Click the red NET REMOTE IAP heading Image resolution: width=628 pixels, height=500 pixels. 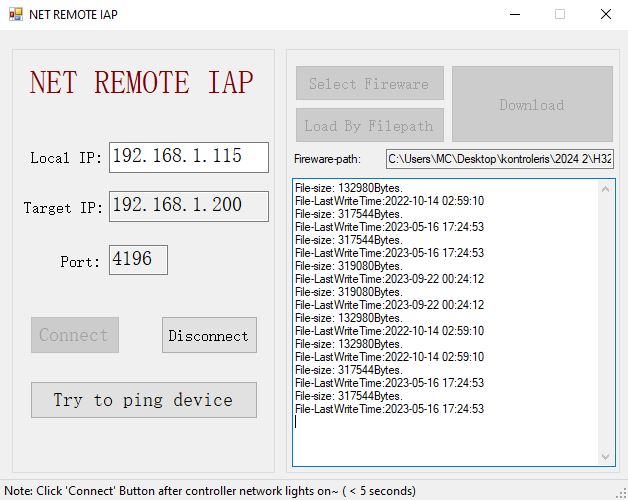[141, 82]
